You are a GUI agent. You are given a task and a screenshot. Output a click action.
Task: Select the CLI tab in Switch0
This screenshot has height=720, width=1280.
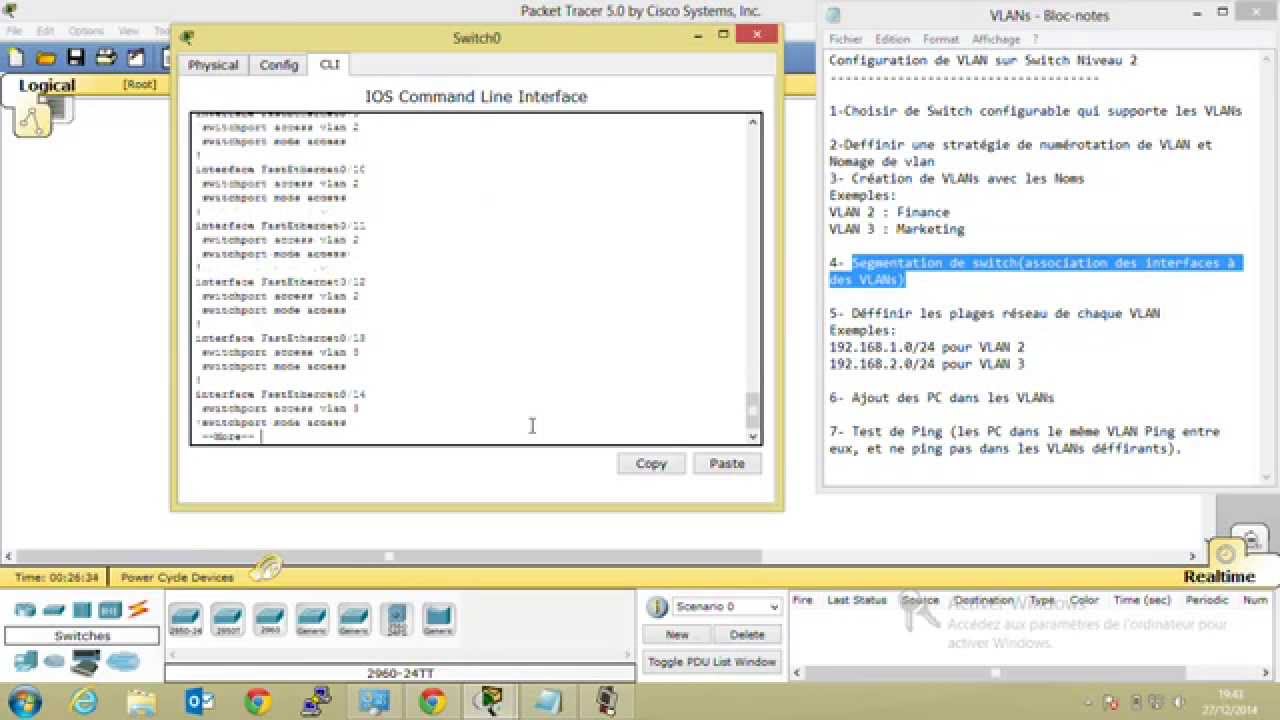pos(329,64)
